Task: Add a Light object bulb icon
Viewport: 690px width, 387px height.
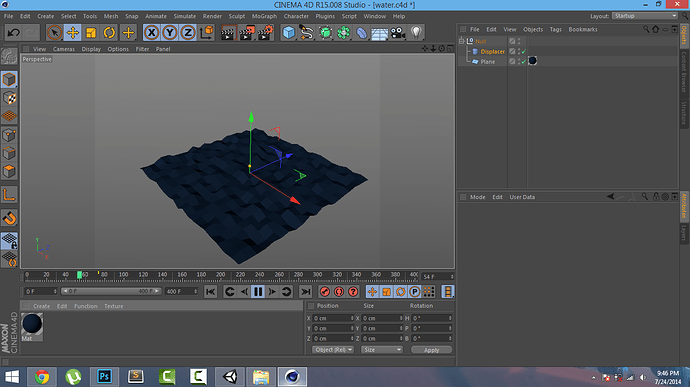Action: (x=416, y=33)
